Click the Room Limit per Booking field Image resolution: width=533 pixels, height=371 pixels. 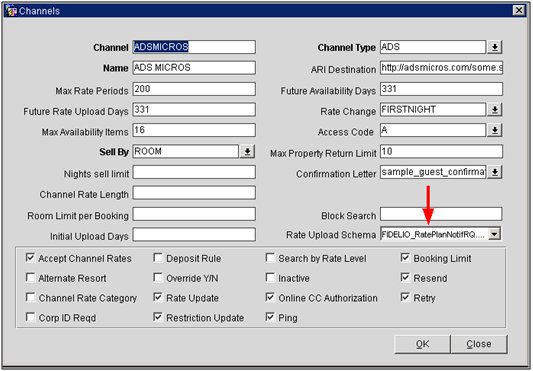pos(194,214)
